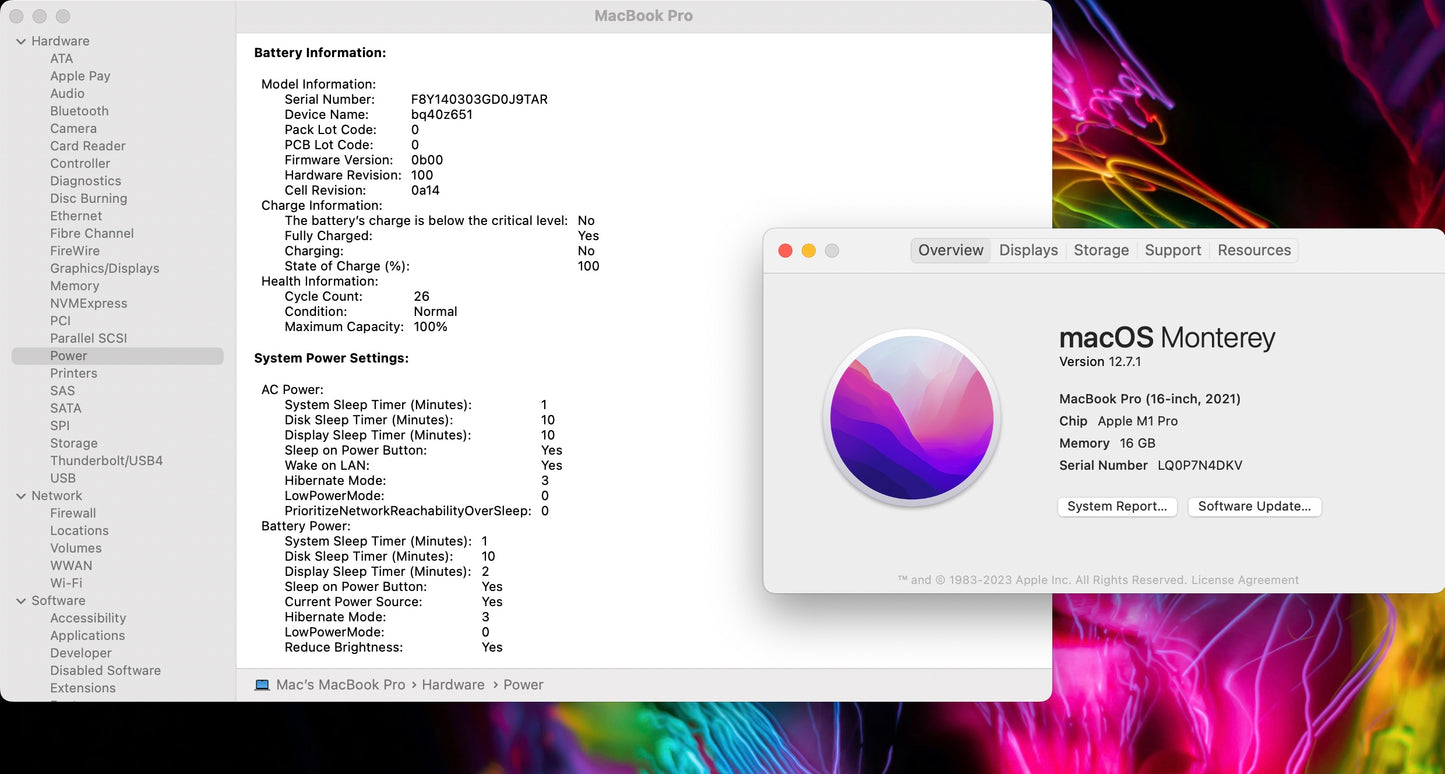Viewport: 1445px width, 774px height.
Task: Select Accessibility under Software
Action: [88, 618]
